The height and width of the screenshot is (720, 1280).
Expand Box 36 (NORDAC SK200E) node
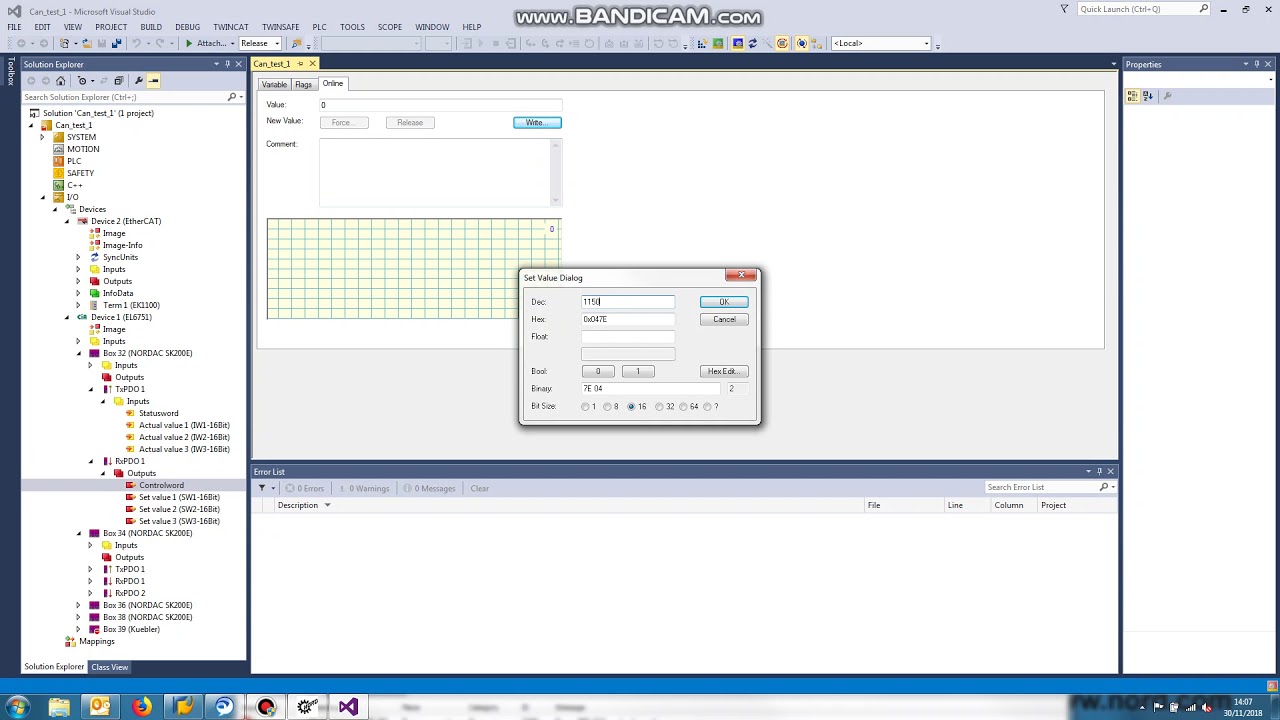(79, 605)
